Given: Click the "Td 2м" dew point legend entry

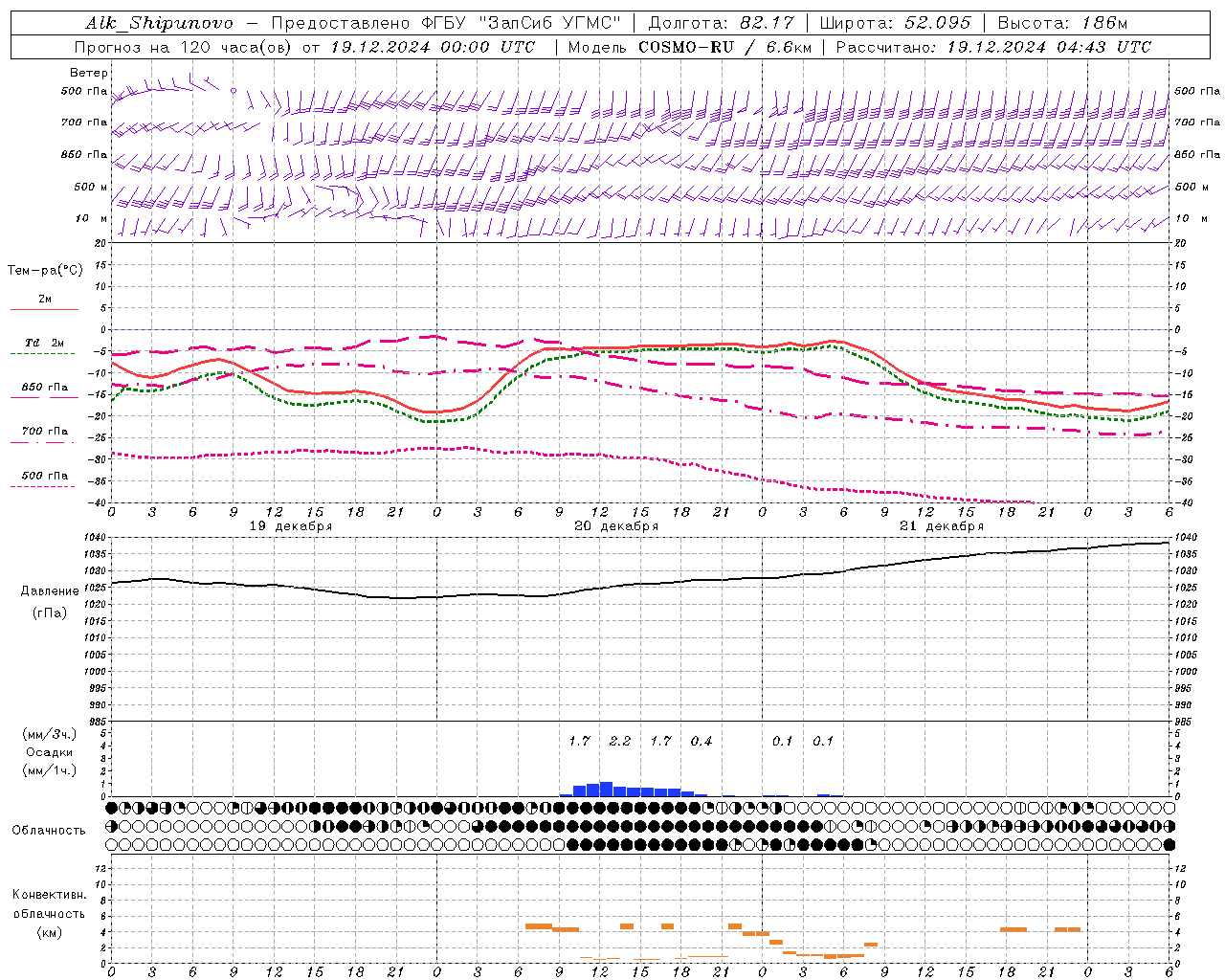Looking at the screenshot, I should point(45,343).
